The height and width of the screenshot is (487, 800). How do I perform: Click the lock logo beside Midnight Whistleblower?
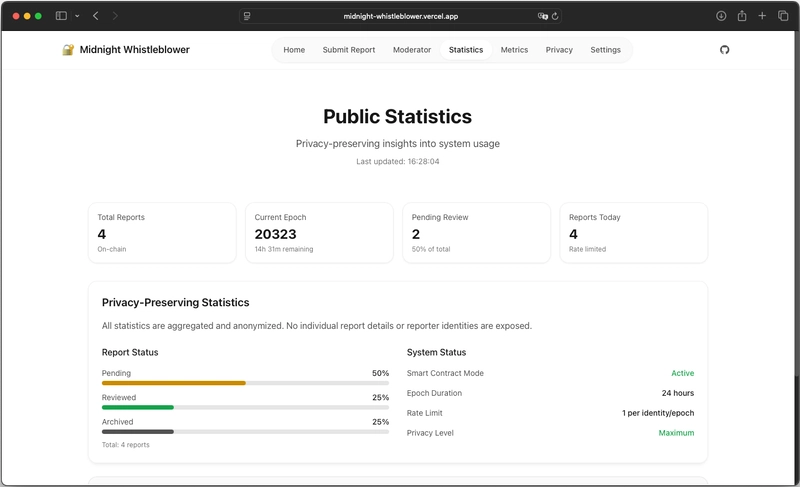point(68,49)
